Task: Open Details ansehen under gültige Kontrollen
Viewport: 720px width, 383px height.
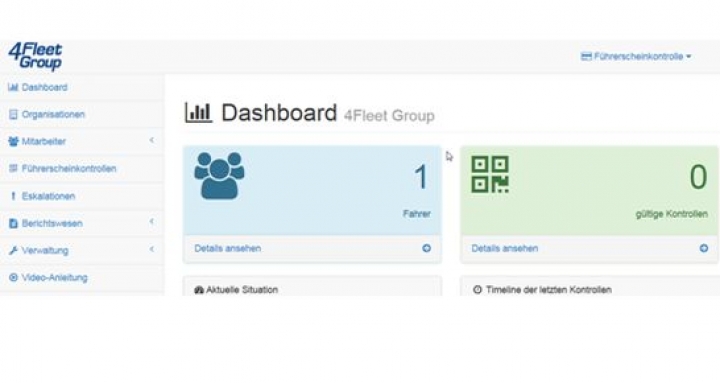Action: pos(505,248)
